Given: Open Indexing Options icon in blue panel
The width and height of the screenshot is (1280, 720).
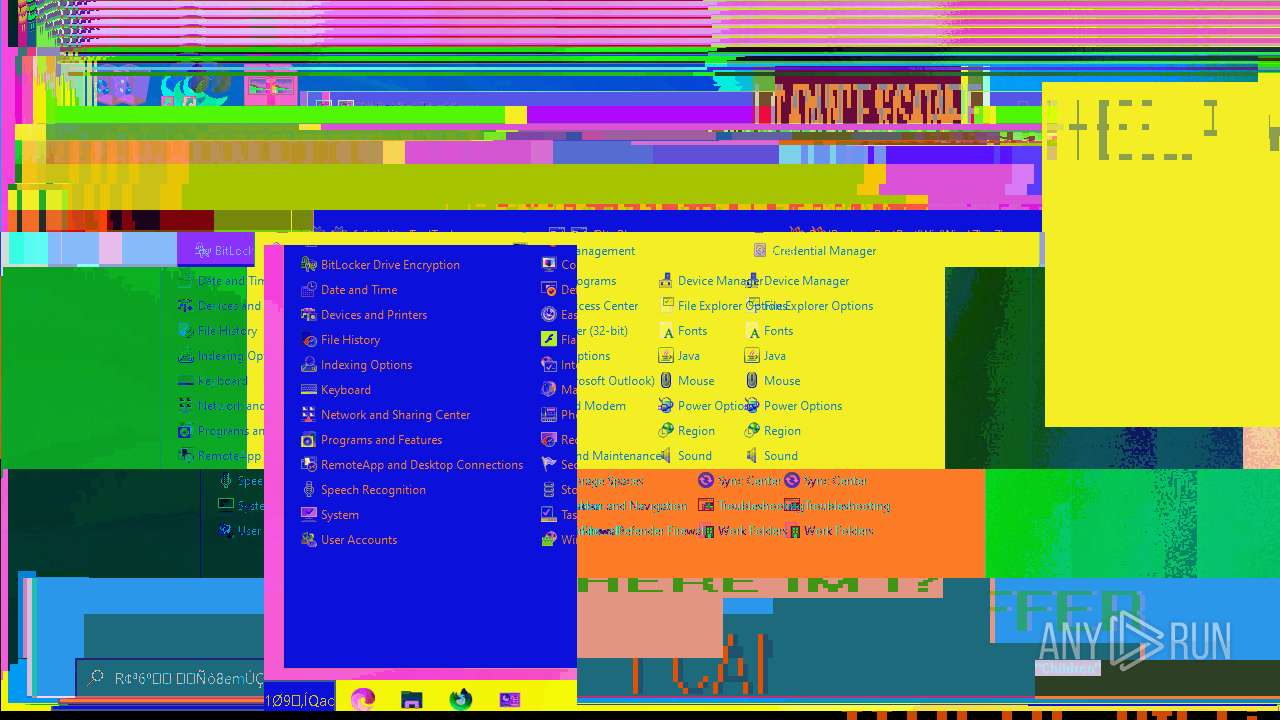Looking at the screenshot, I should pyautogui.click(x=309, y=365).
